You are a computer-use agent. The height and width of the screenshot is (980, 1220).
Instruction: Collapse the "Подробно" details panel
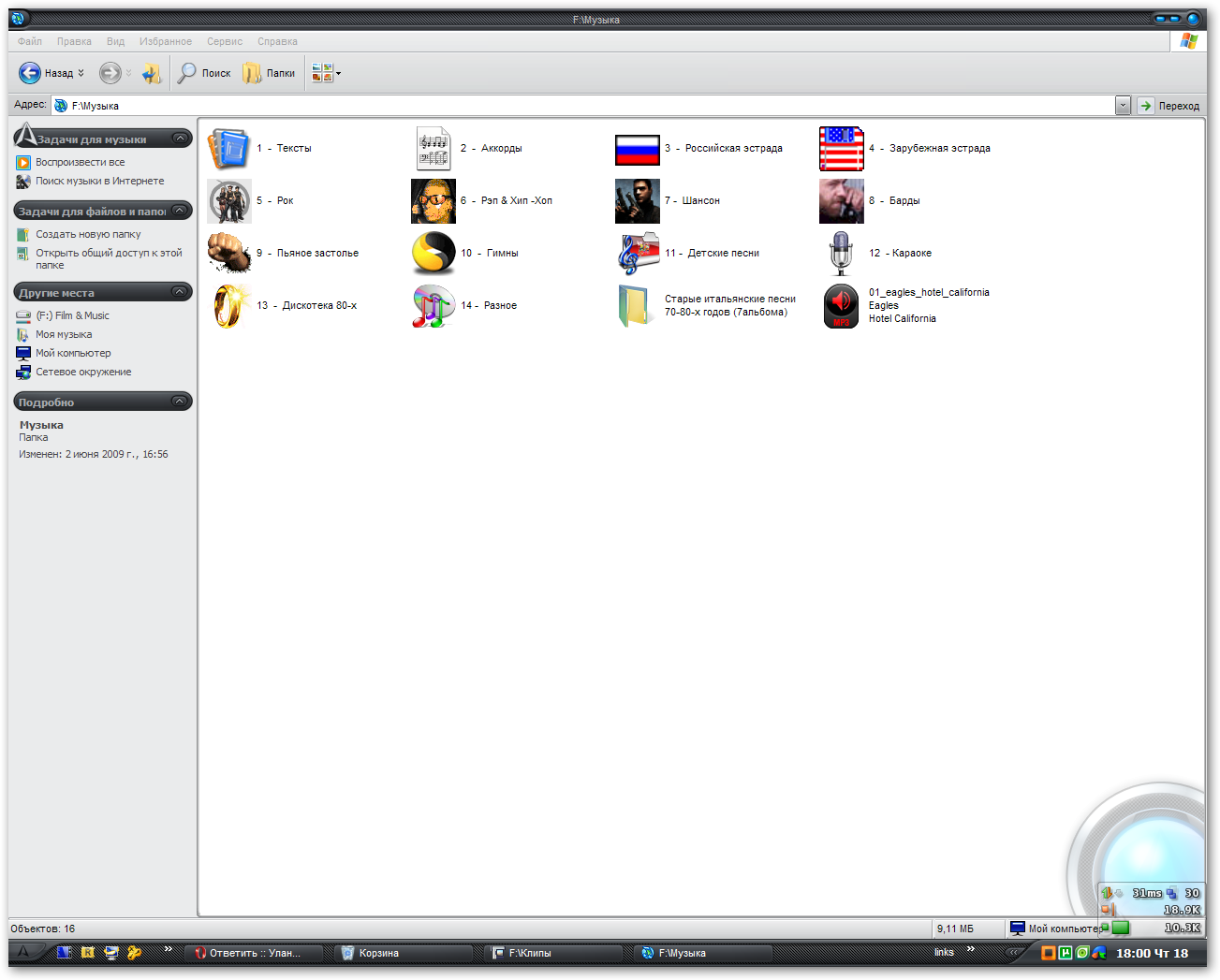(x=180, y=402)
